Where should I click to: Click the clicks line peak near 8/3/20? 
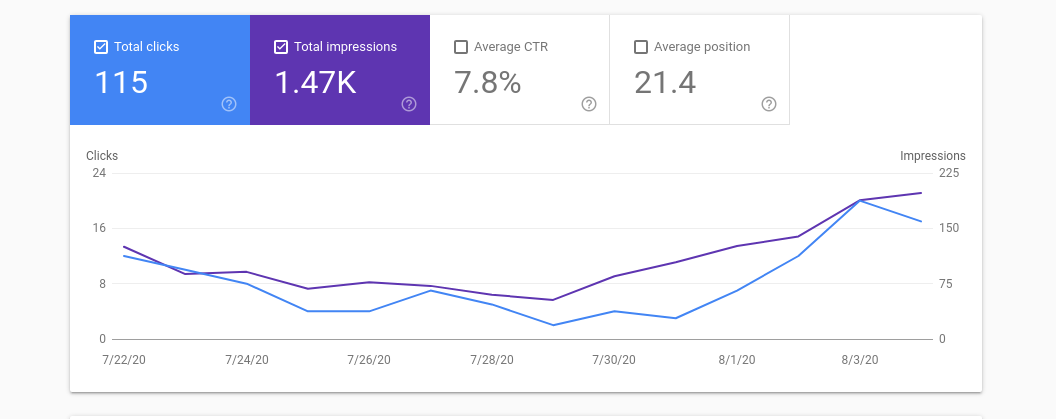pos(860,201)
